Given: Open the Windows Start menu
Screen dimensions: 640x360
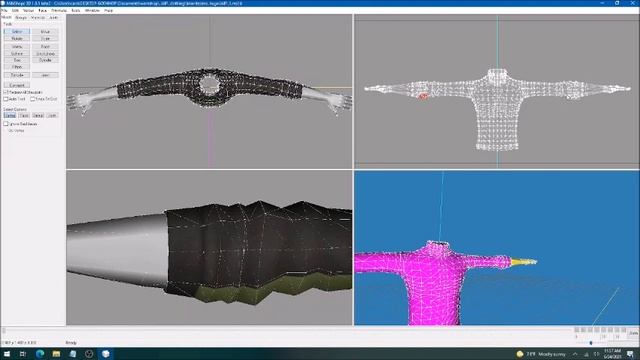Looking at the screenshot, I should tap(7, 354).
